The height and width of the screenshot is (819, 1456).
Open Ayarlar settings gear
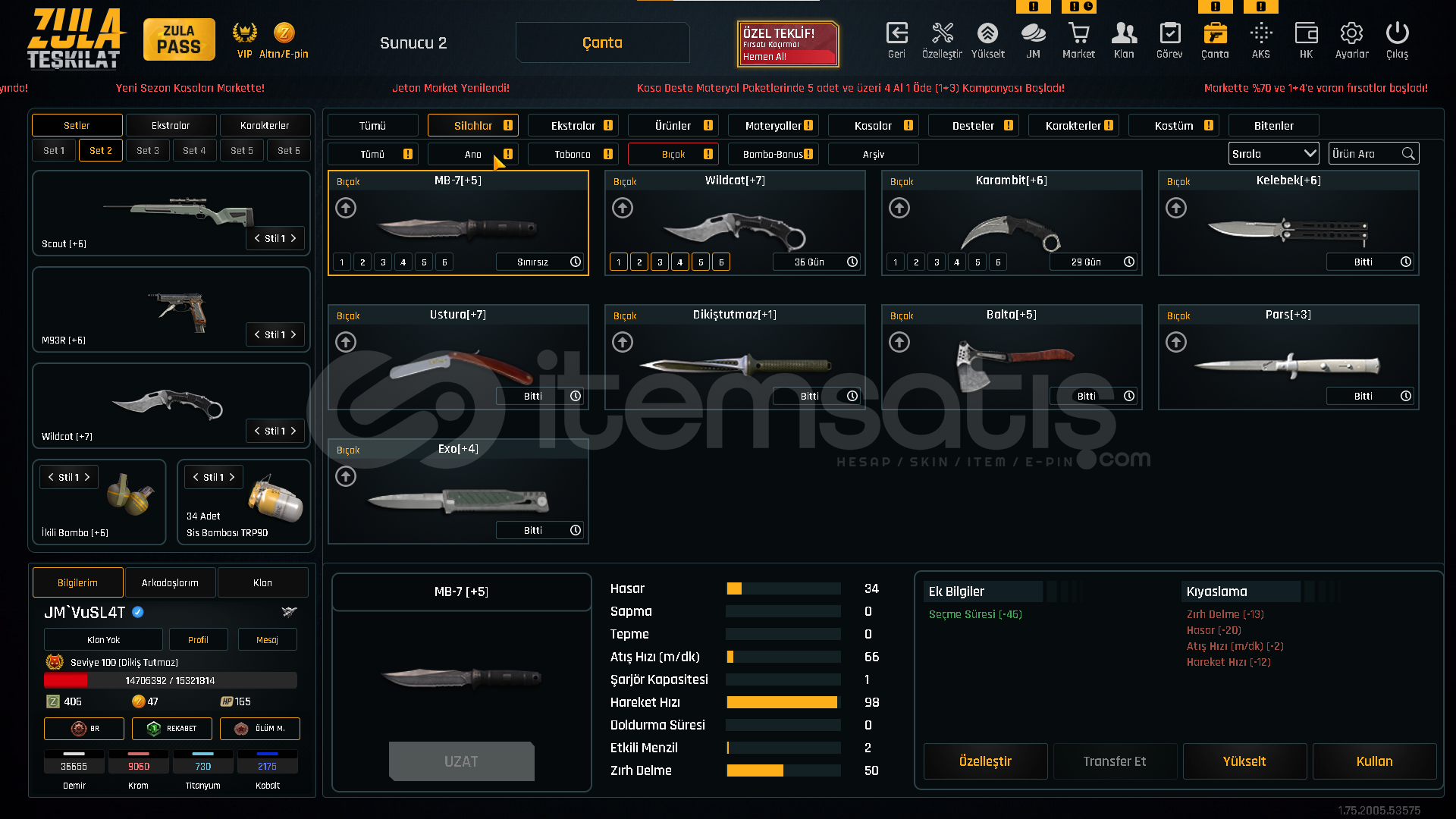(x=1351, y=33)
